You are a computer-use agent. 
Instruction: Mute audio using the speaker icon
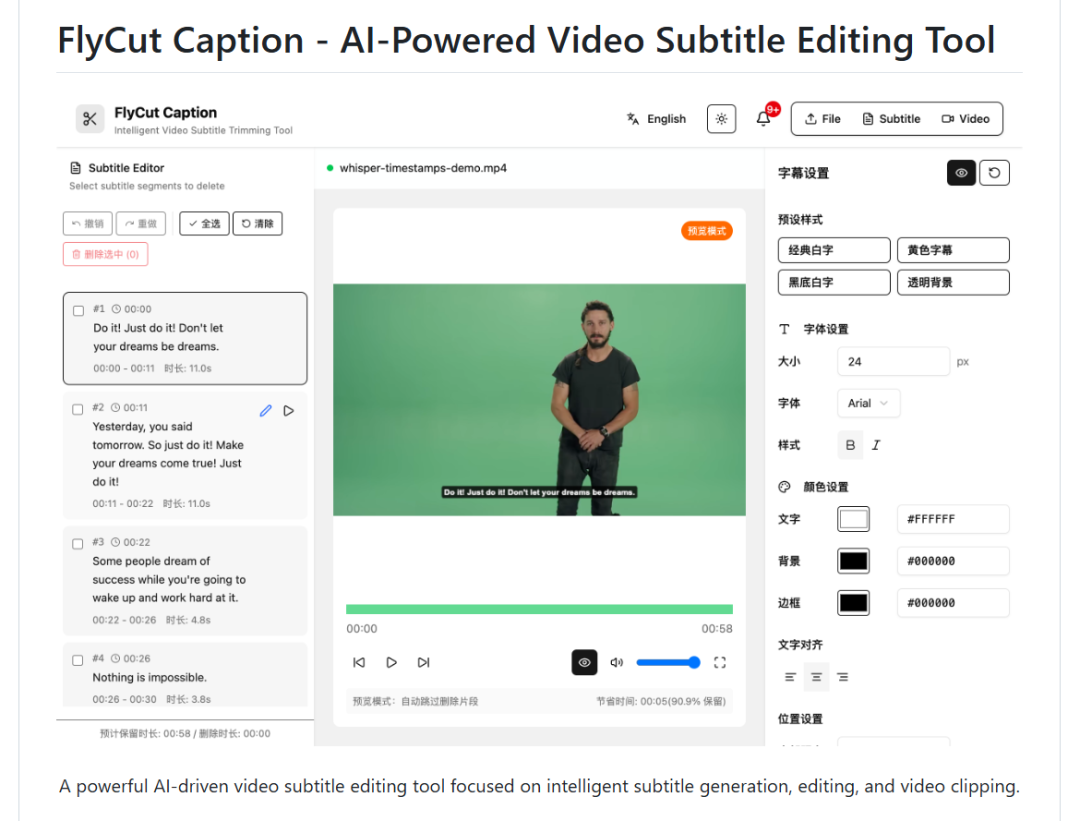click(616, 662)
